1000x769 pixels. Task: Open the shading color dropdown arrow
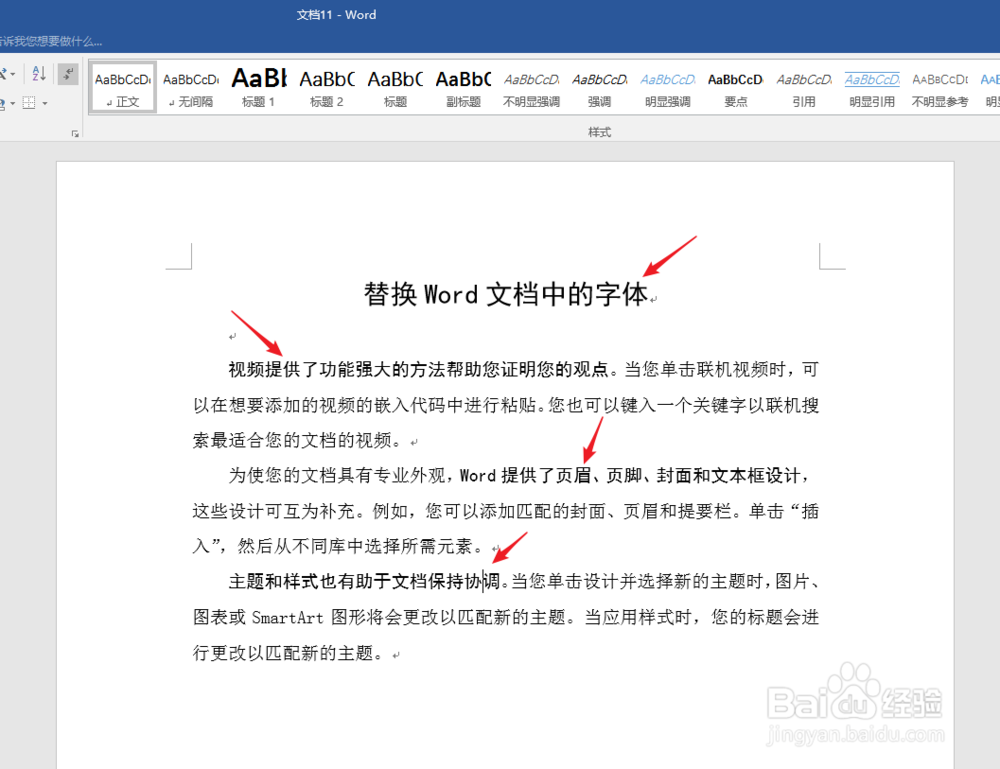point(13,103)
